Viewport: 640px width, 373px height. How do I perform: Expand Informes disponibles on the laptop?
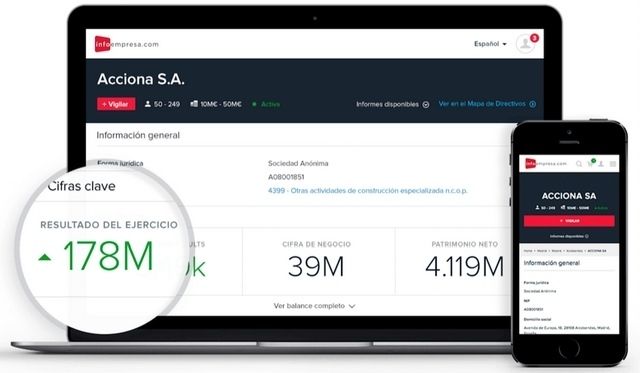[x=392, y=104]
